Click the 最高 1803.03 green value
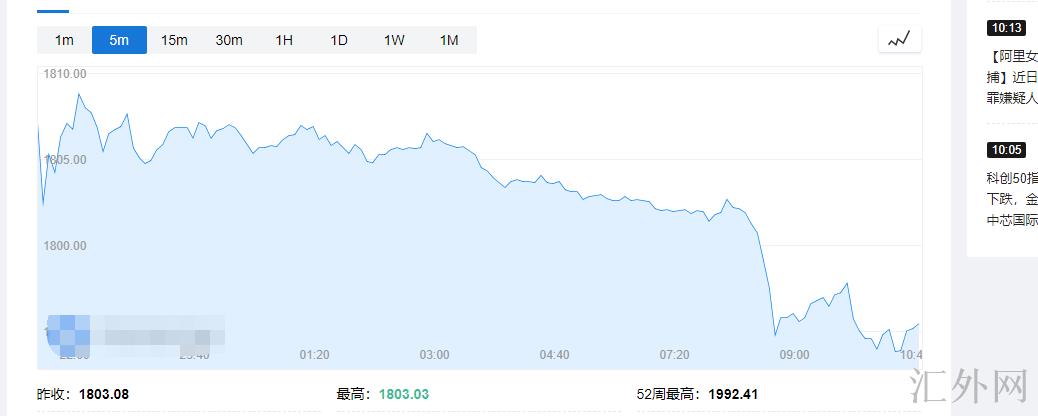The height and width of the screenshot is (416, 1038). pyautogui.click(x=403, y=394)
